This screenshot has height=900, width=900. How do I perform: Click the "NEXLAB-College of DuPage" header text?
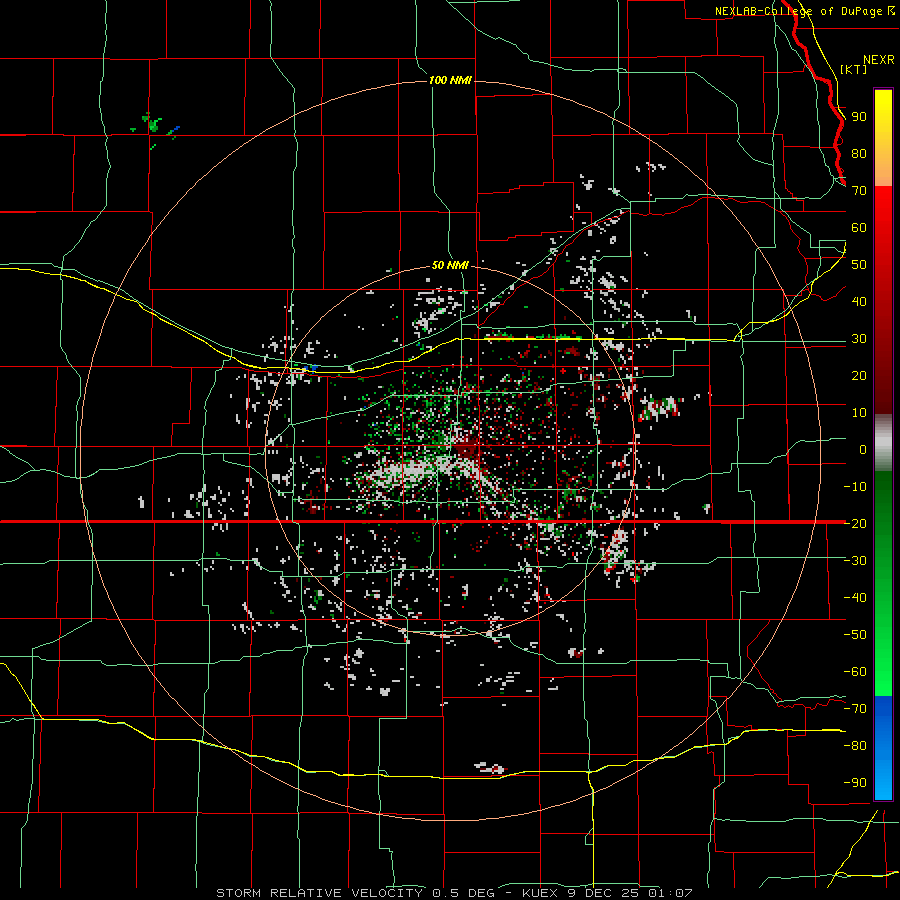[801, 11]
